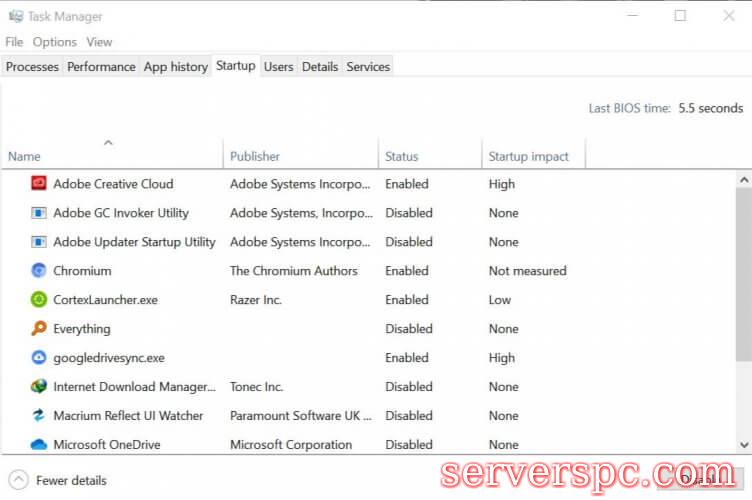Switch to the Services tab
The width and height of the screenshot is (752, 500).
click(368, 67)
